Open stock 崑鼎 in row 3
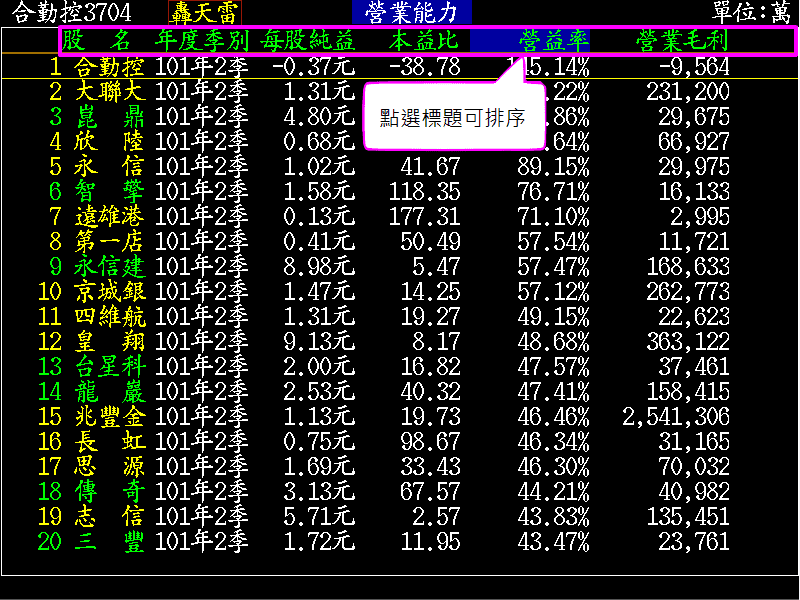Image resolution: width=800 pixels, height=600 pixels. click(109, 117)
